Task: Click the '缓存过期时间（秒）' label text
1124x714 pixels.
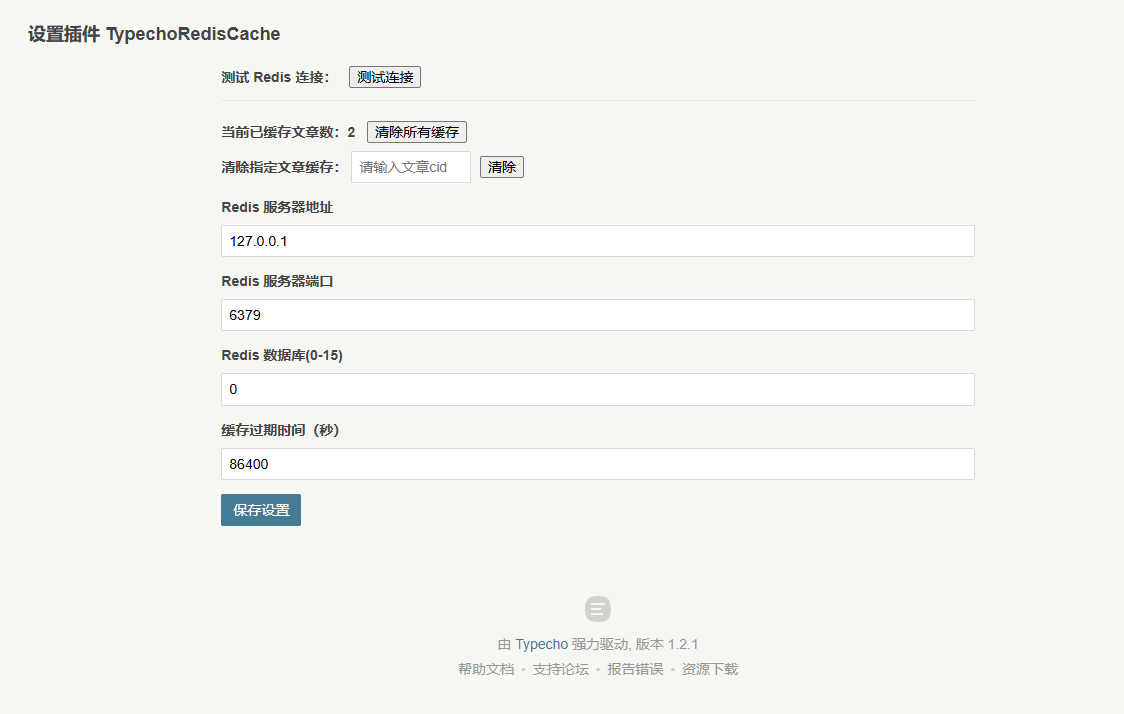Action: tap(281, 430)
